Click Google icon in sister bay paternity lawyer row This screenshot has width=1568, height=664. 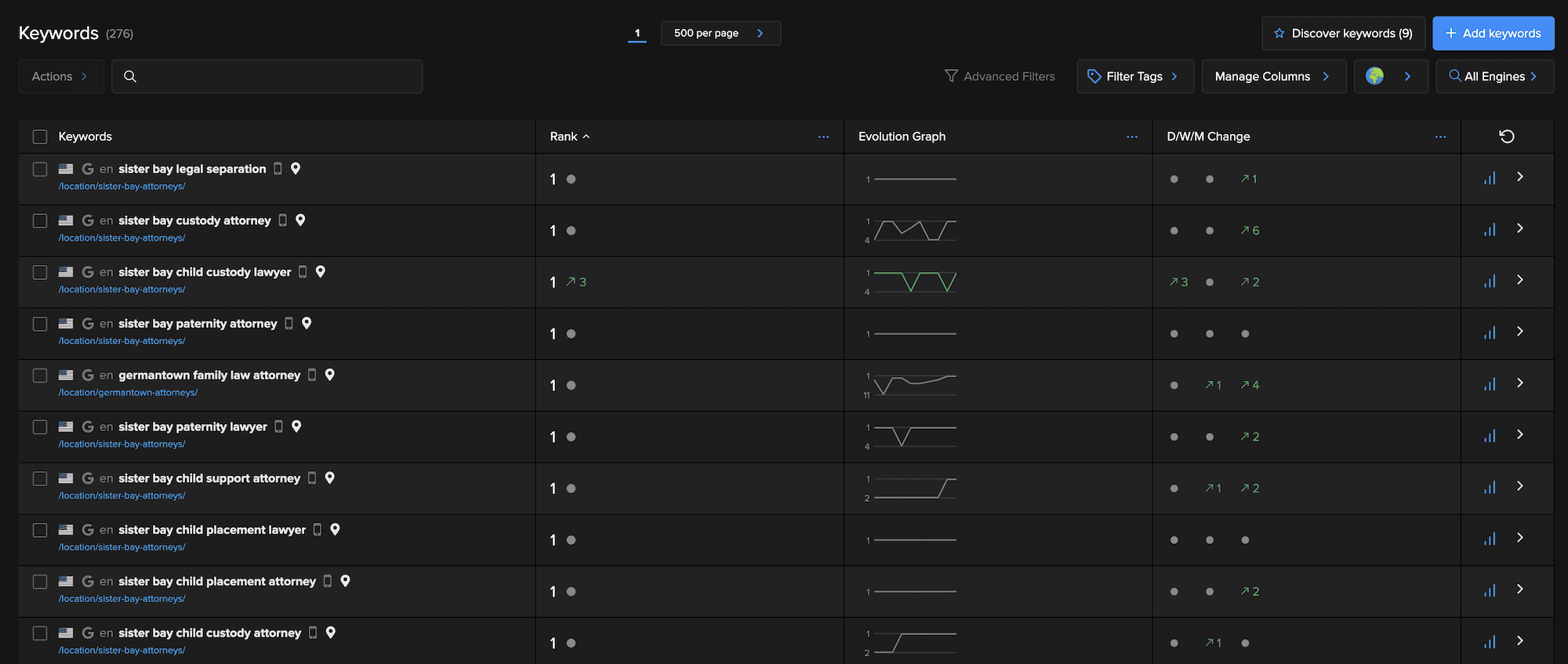tap(88, 426)
